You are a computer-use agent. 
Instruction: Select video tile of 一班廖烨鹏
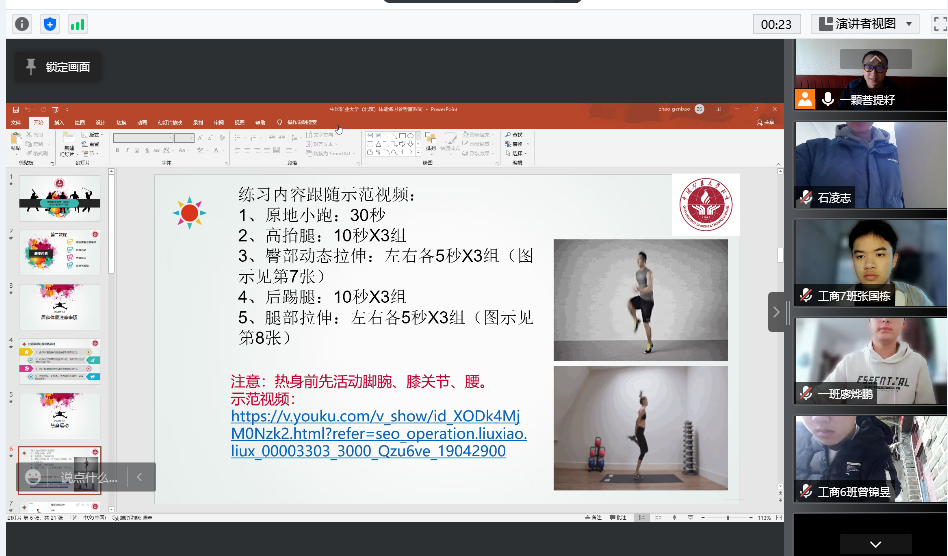point(870,360)
